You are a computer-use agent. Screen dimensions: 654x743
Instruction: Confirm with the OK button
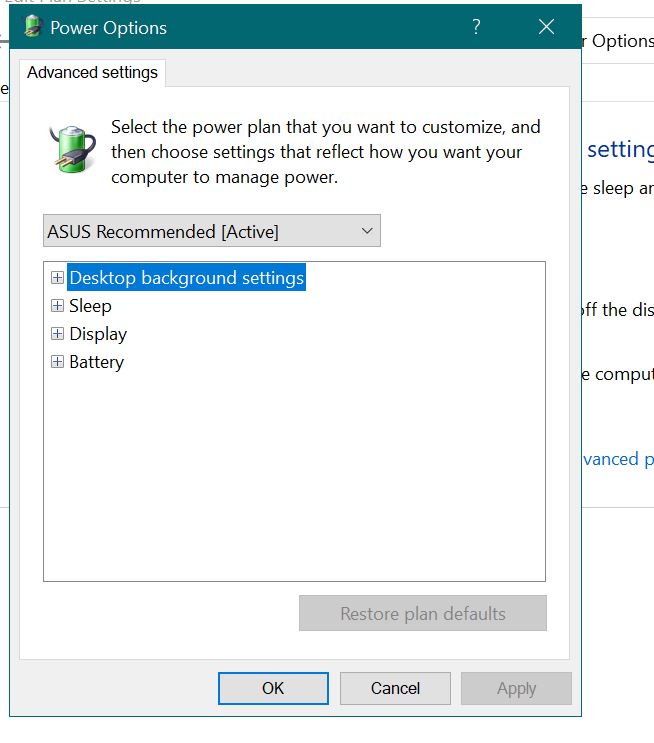tap(273, 688)
